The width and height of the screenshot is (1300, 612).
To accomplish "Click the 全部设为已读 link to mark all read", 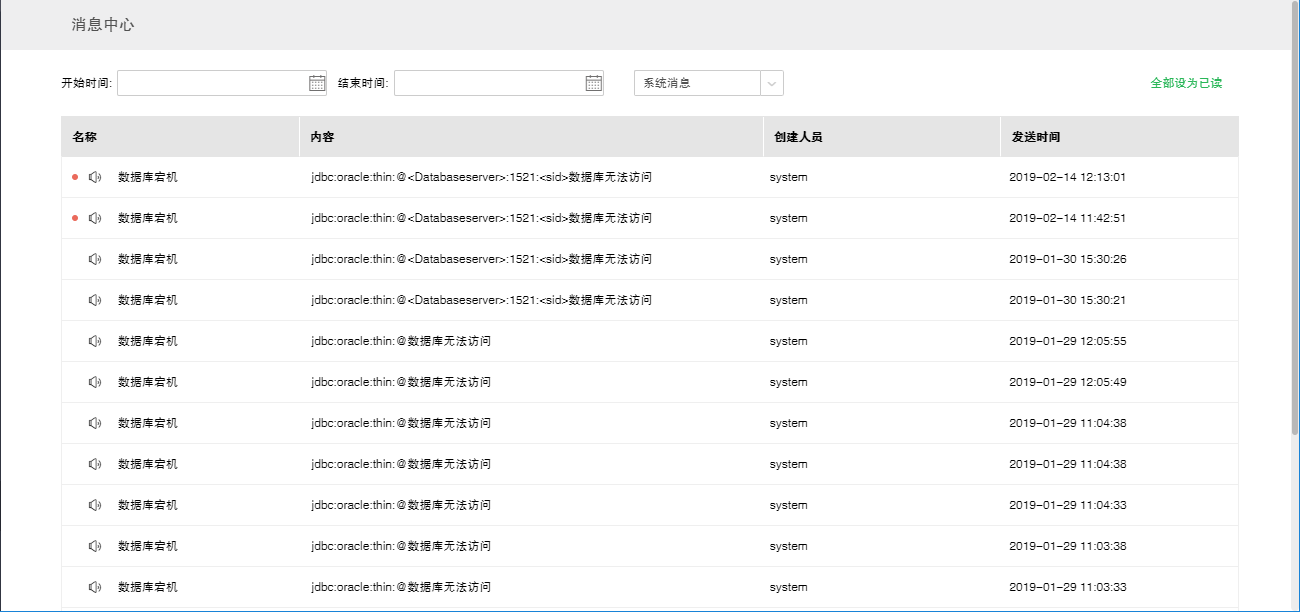I will point(1184,84).
